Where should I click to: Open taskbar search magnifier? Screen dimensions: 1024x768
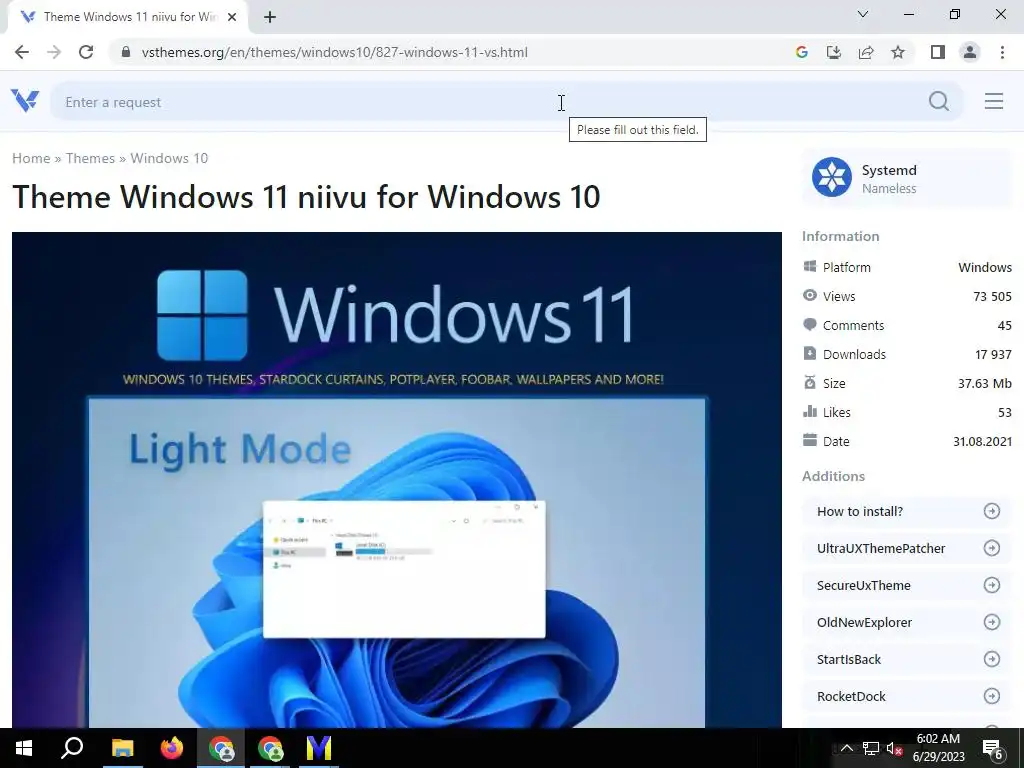point(72,748)
